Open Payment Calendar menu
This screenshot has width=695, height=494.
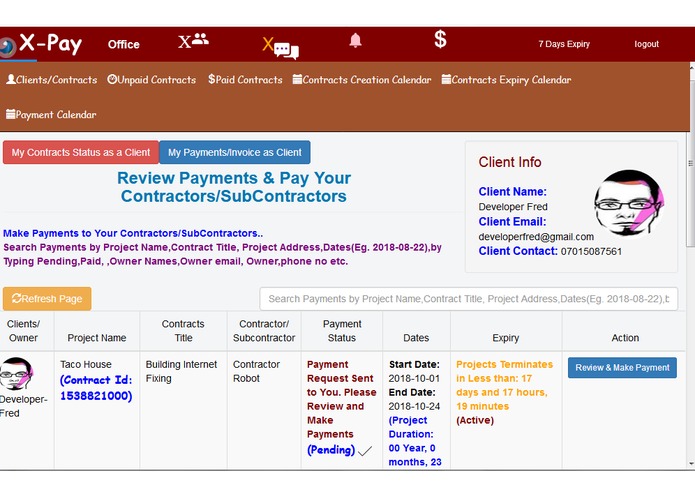pos(51,114)
